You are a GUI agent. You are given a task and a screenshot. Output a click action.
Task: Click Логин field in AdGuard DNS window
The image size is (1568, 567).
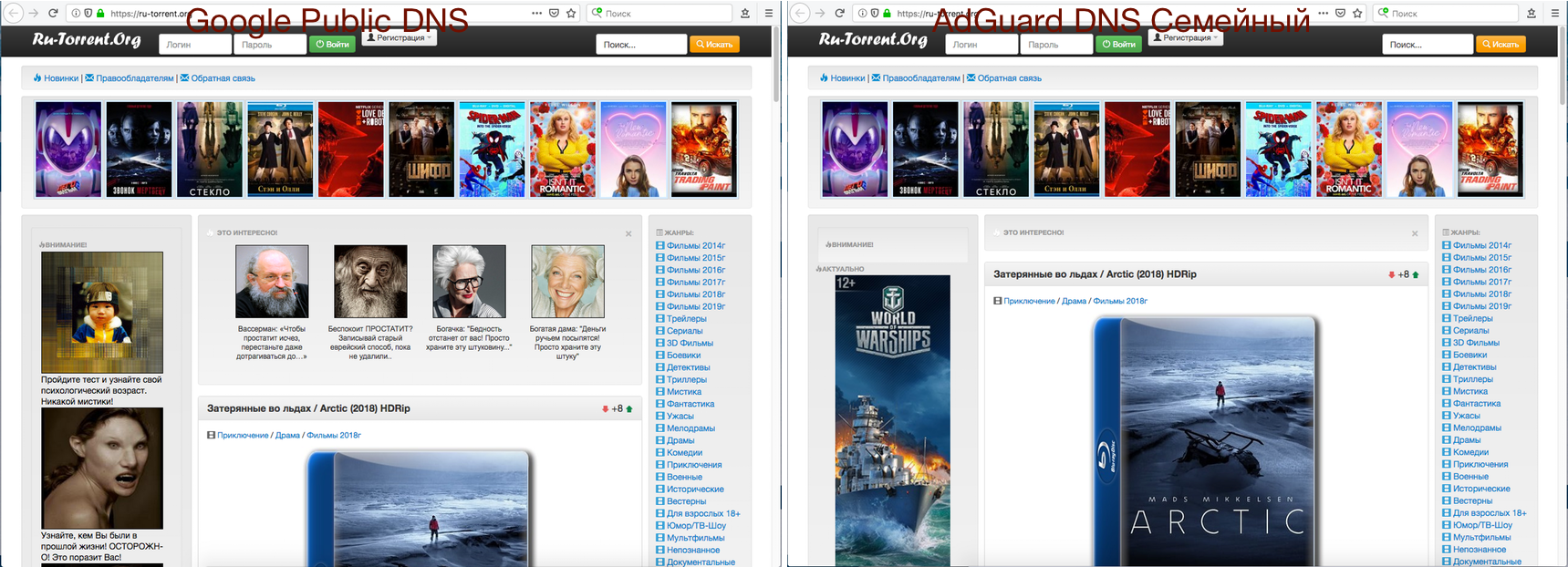point(981,45)
